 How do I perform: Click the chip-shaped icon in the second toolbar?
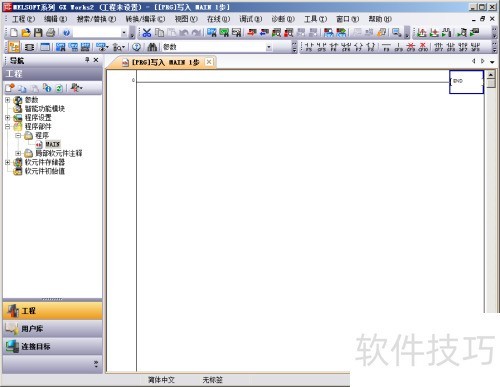(29, 47)
